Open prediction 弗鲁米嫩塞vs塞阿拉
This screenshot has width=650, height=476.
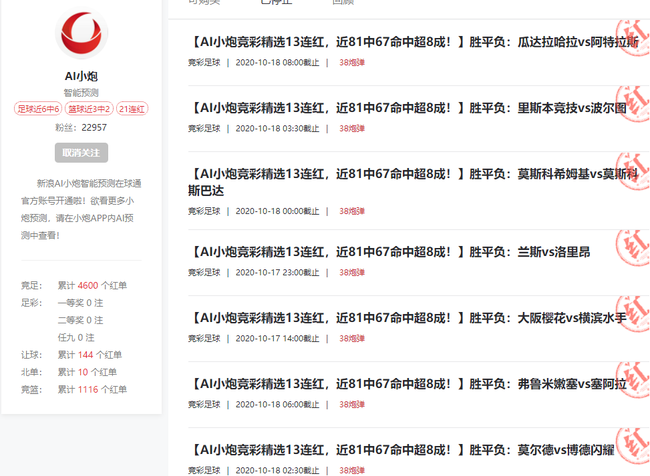(x=407, y=384)
